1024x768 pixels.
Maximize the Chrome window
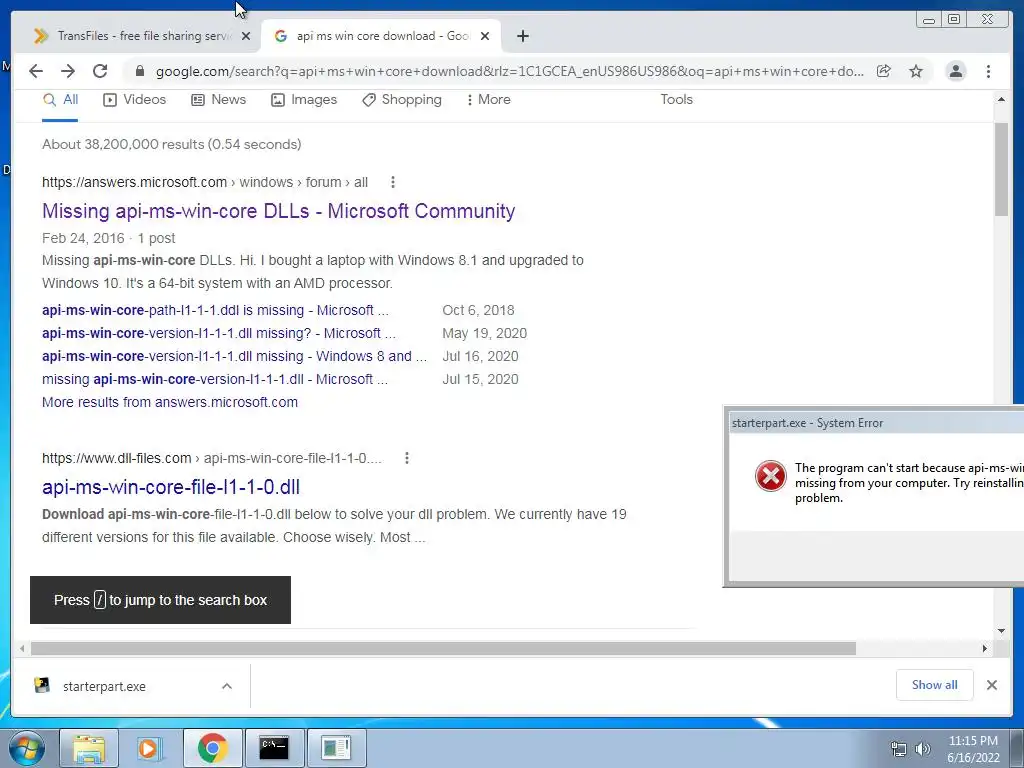pyautogui.click(x=954, y=20)
